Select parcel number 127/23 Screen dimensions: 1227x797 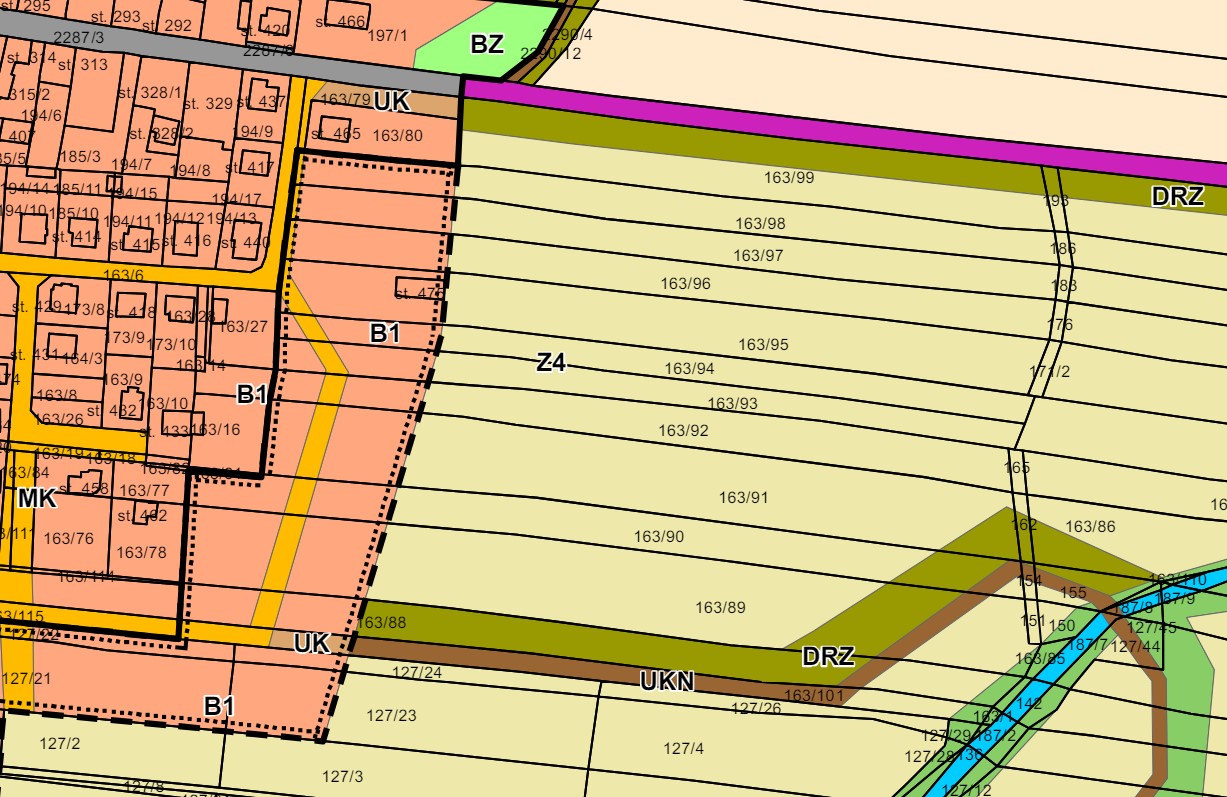391,715
